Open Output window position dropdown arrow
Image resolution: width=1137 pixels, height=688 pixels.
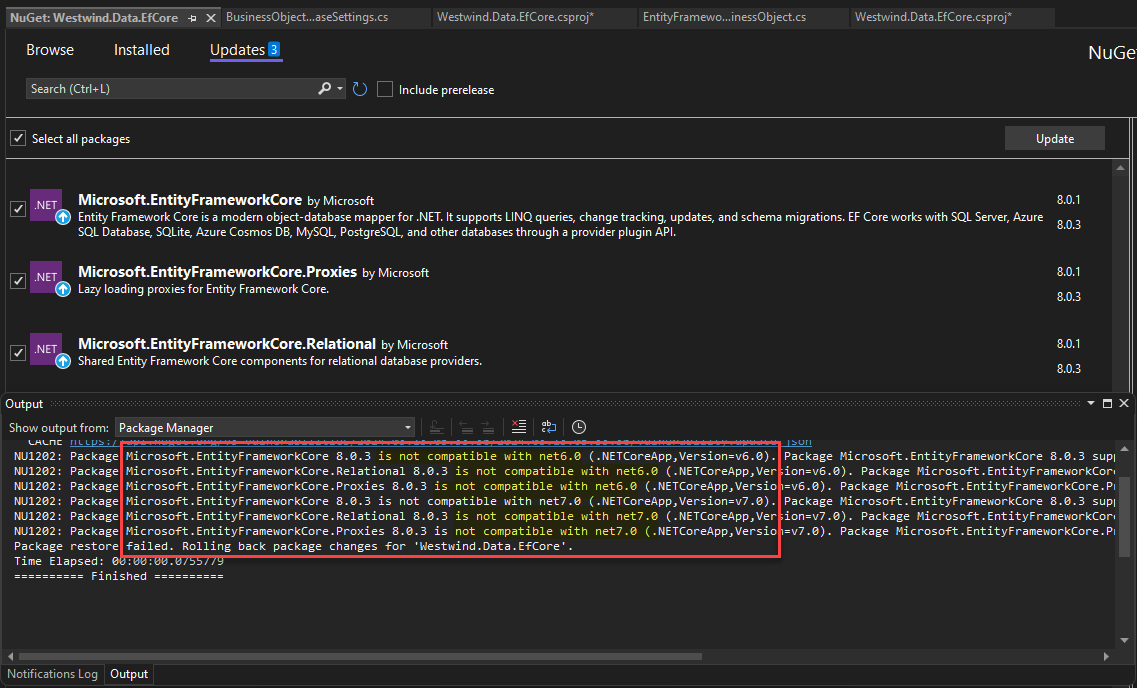pyautogui.click(x=1091, y=404)
